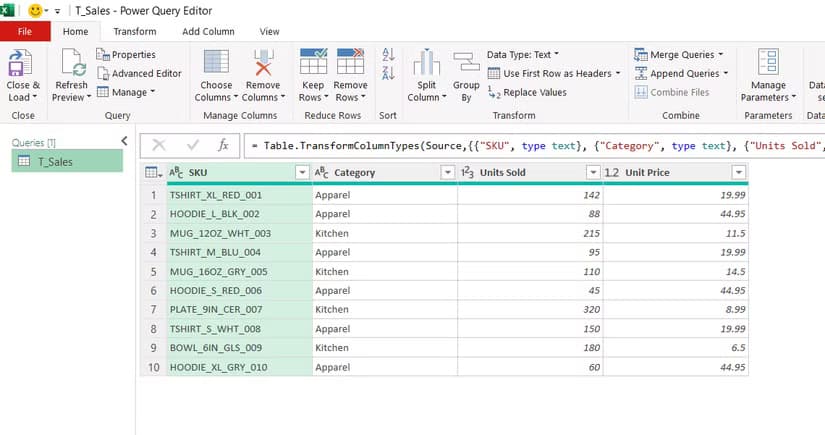Viewport: 825px width, 435px height.
Task: Click the Unit Price decimal type icon
Action: [x=612, y=173]
